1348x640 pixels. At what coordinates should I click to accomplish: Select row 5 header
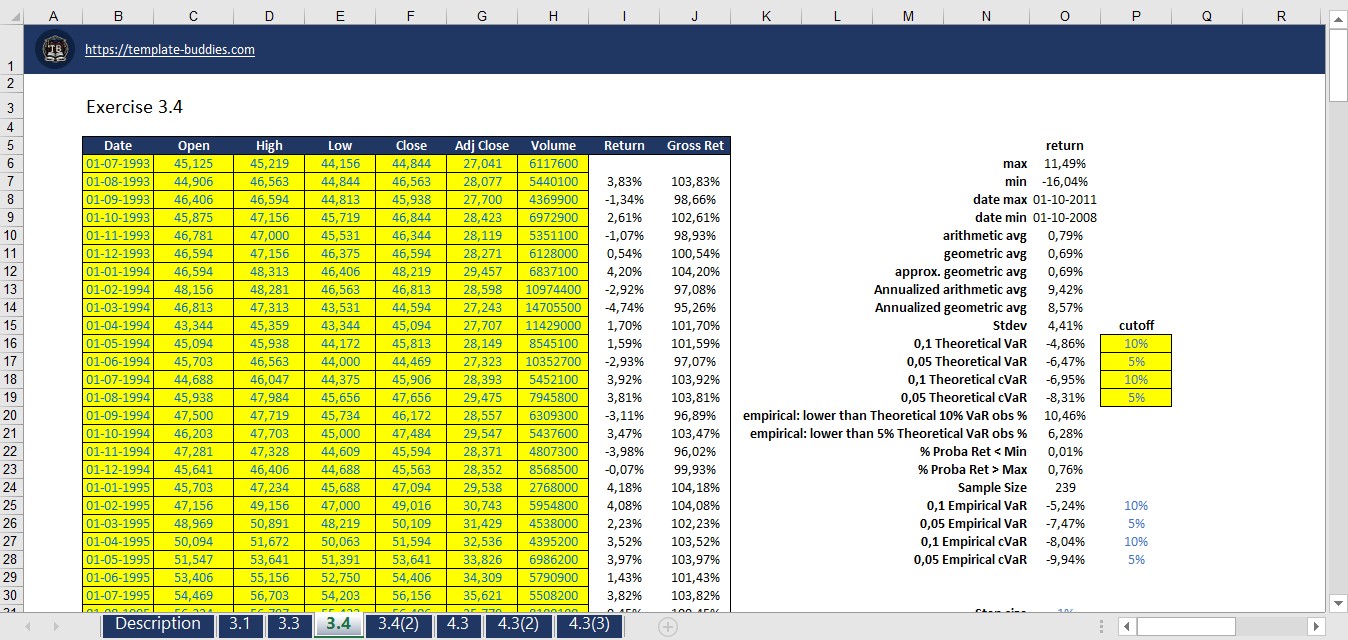tap(10, 145)
